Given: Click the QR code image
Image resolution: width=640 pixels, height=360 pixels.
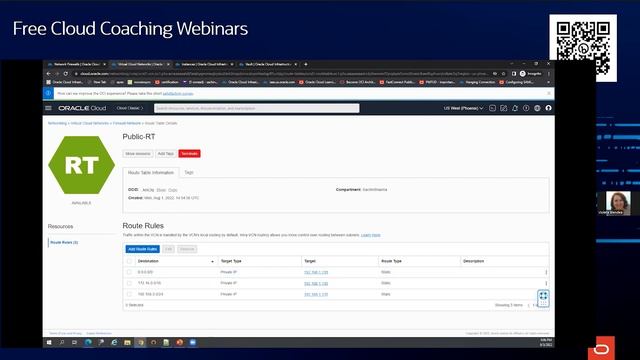Looking at the screenshot, I should tap(583, 48).
